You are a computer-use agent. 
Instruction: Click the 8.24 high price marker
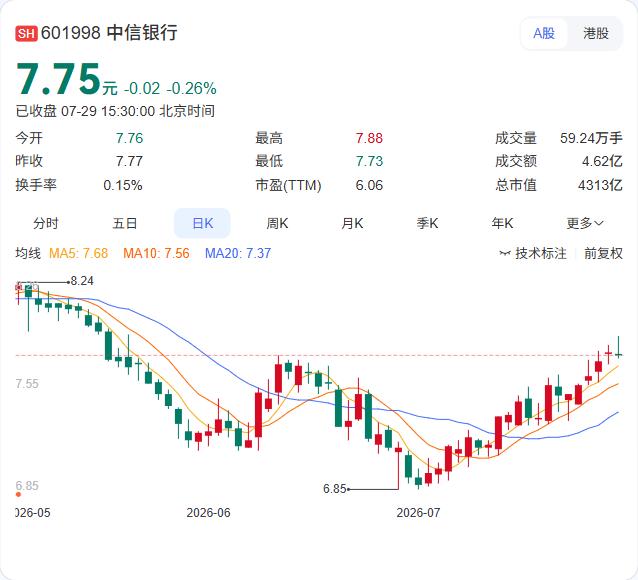point(82,281)
